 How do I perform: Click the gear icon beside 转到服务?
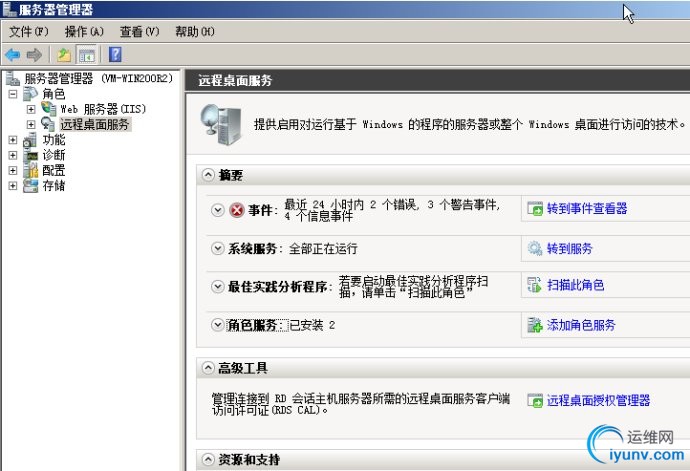tap(535, 248)
